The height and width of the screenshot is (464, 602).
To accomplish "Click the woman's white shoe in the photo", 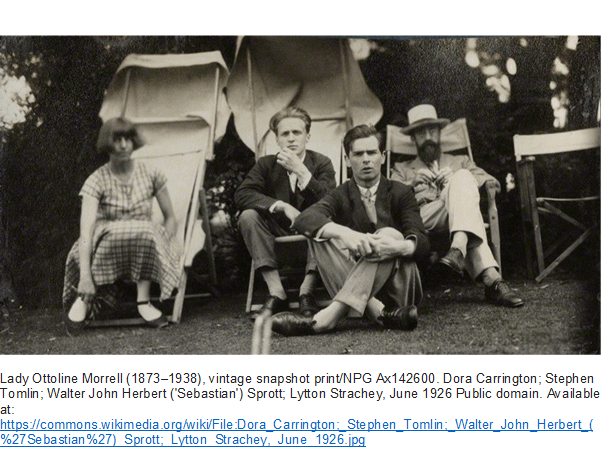I will pos(78,310).
